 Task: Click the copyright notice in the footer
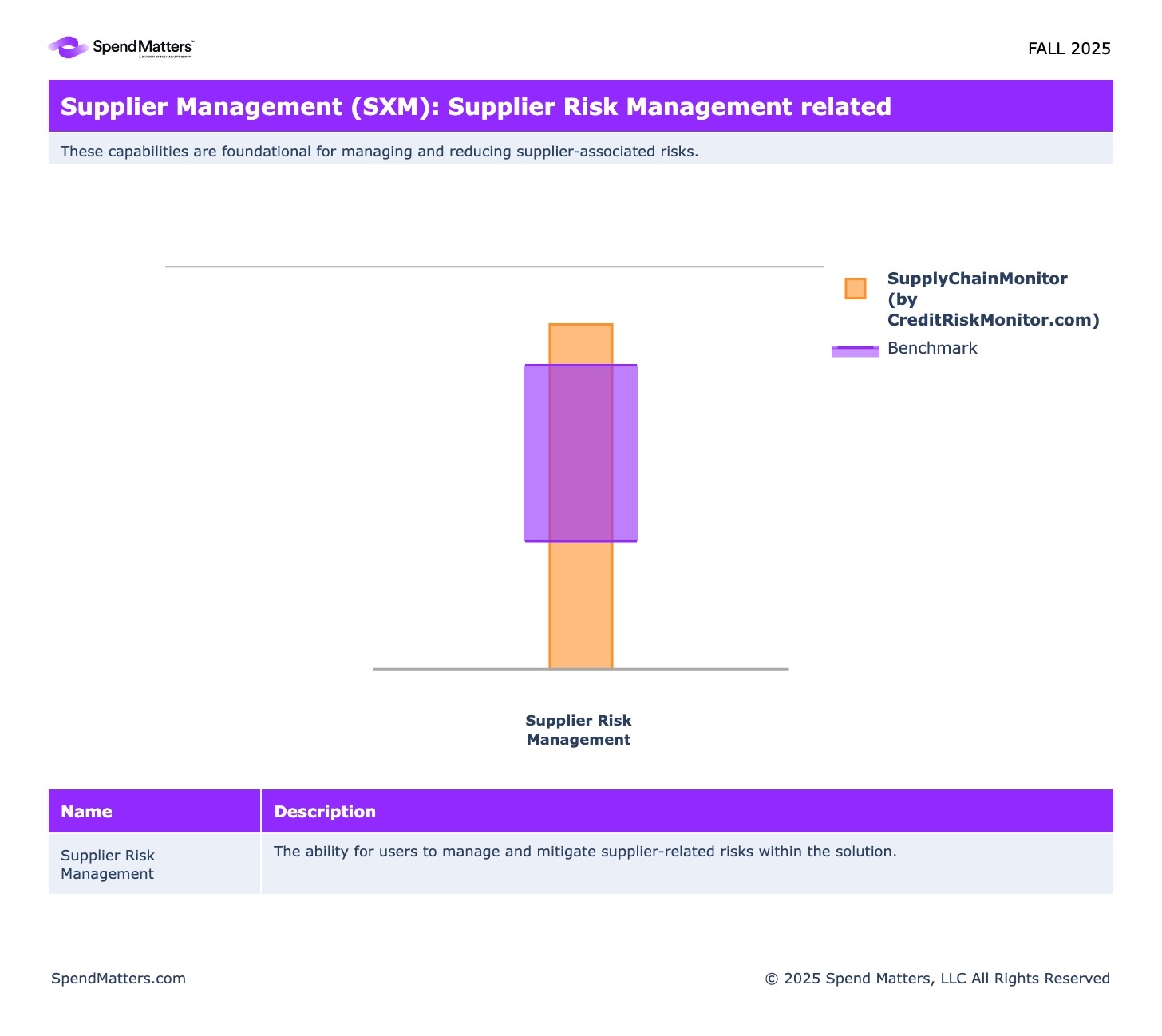[936, 978]
